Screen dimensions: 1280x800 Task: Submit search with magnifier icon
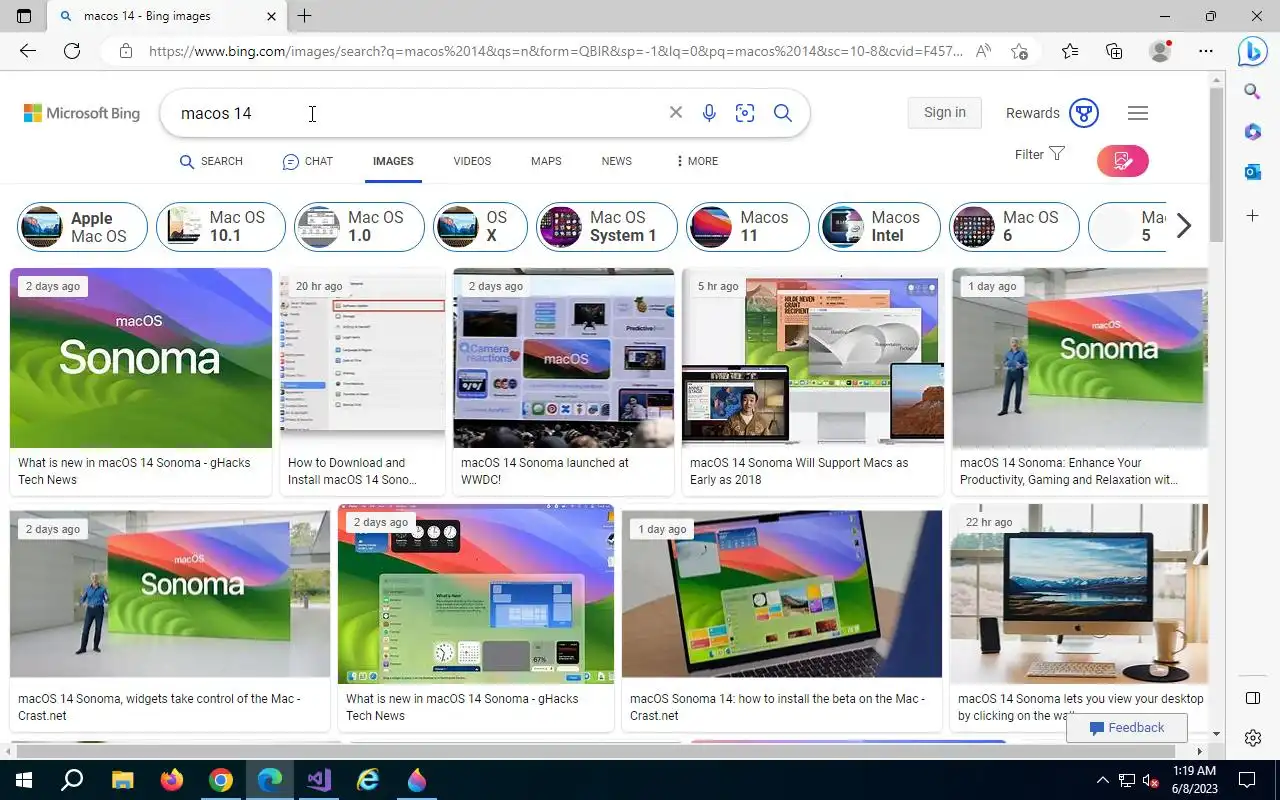pos(783,113)
